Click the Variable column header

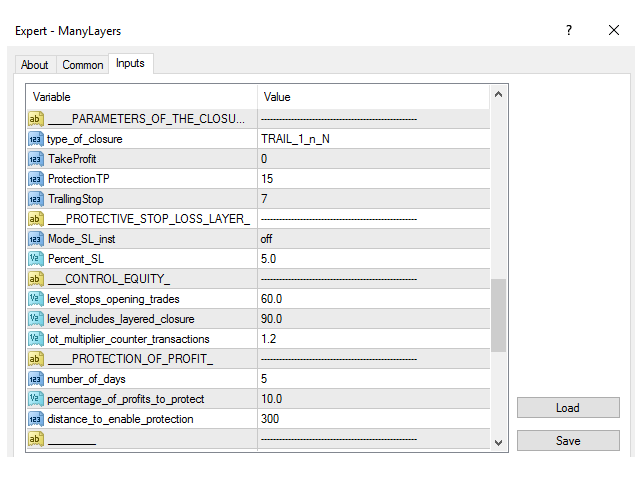pyautogui.click(x=142, y=97)
